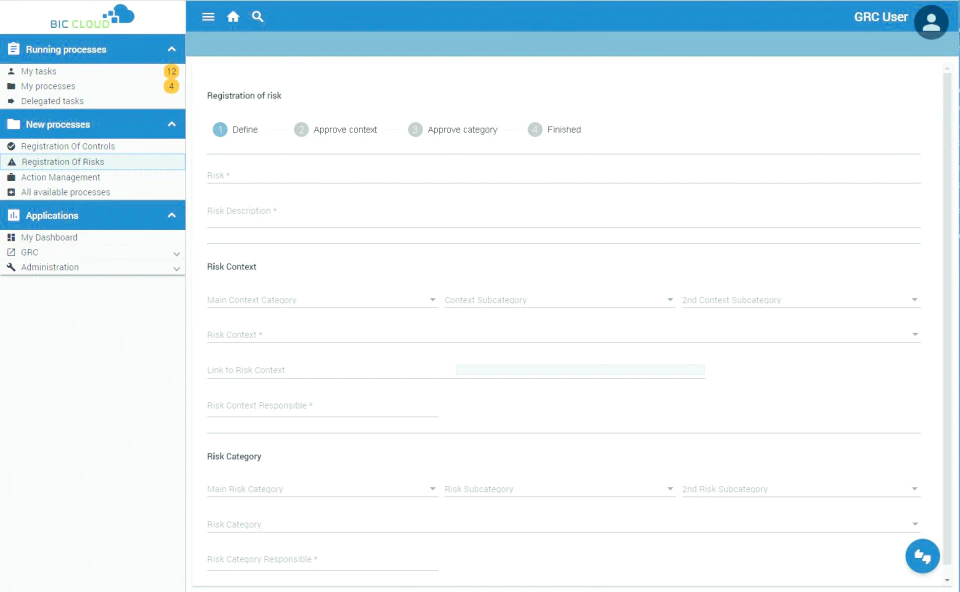Click Running processes clipboard icon
Screen dimensions: 960x592
[13, 49]
